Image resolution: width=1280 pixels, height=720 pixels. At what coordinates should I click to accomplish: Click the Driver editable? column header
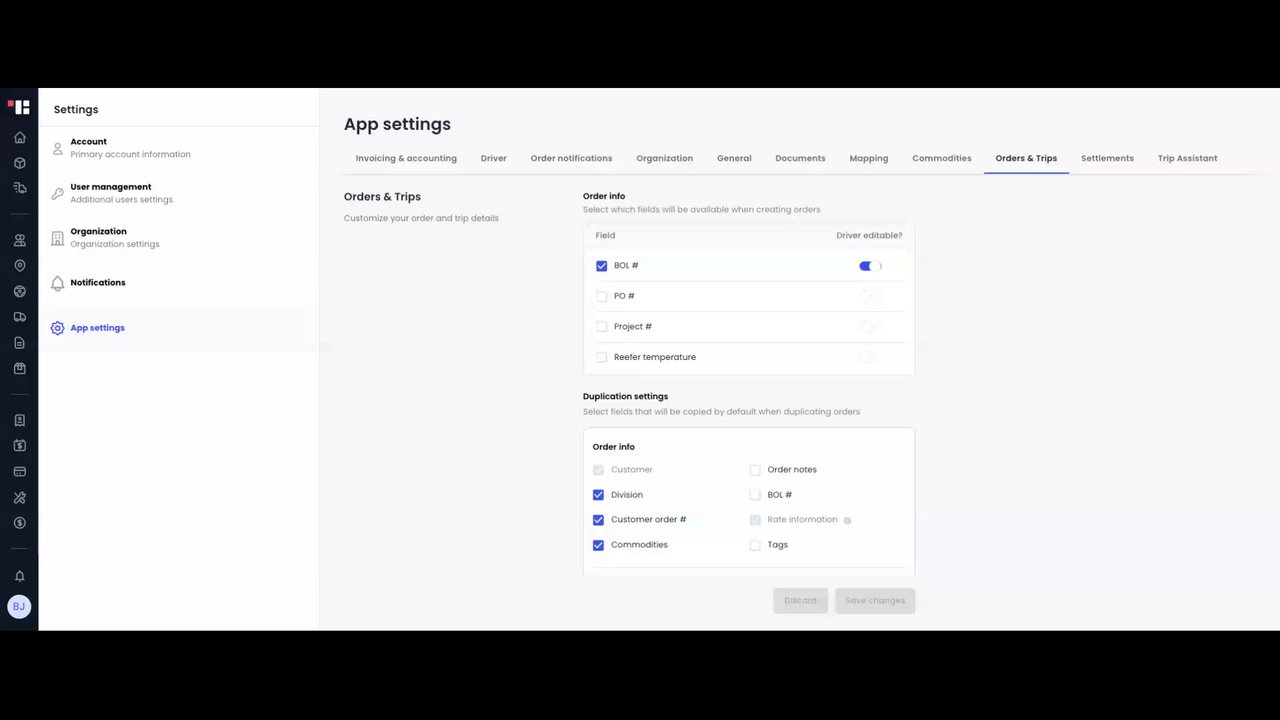pos(869,236)
